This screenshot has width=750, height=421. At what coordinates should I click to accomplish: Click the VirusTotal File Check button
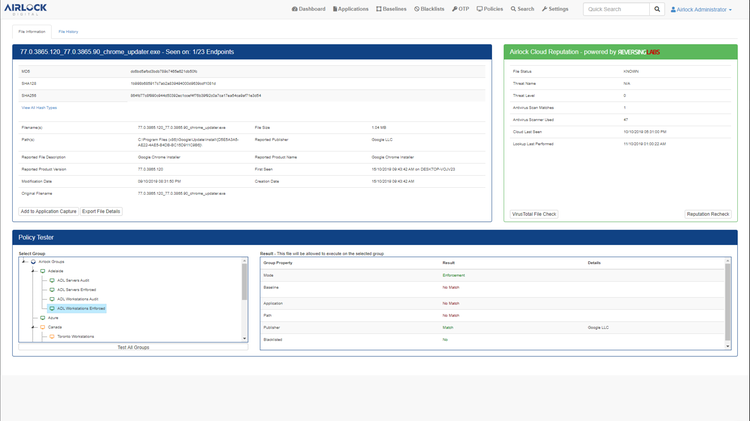click(x=534, y=214)
